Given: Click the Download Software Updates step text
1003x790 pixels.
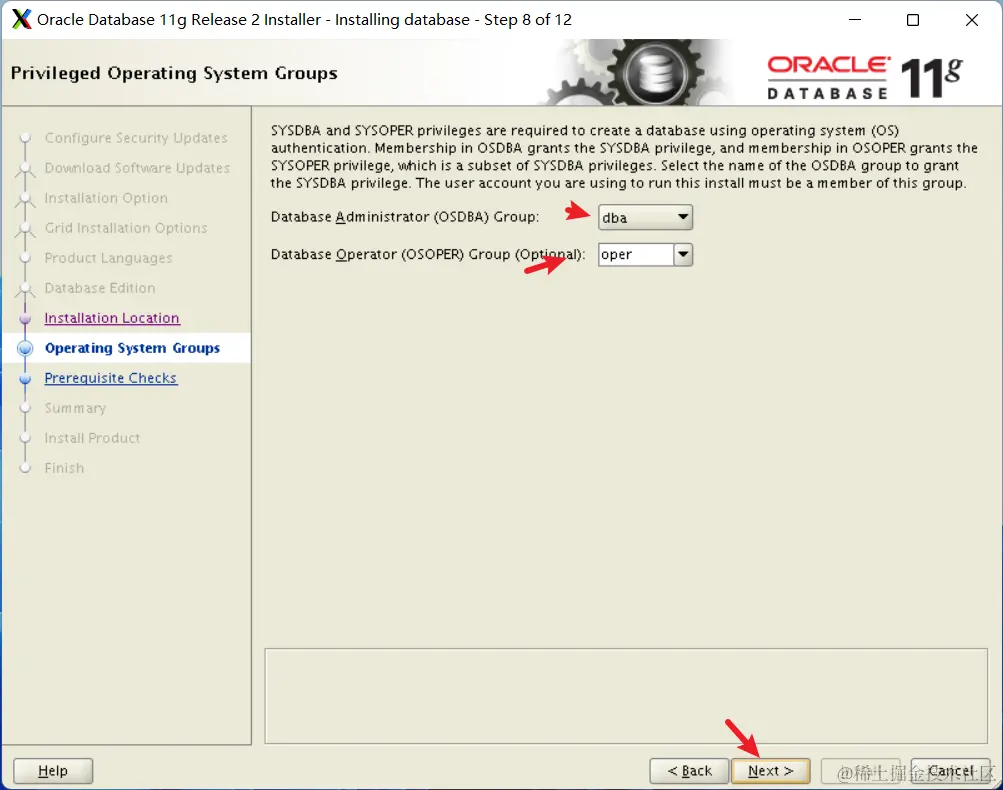Looking at the screenshot, I should [137, 168].
